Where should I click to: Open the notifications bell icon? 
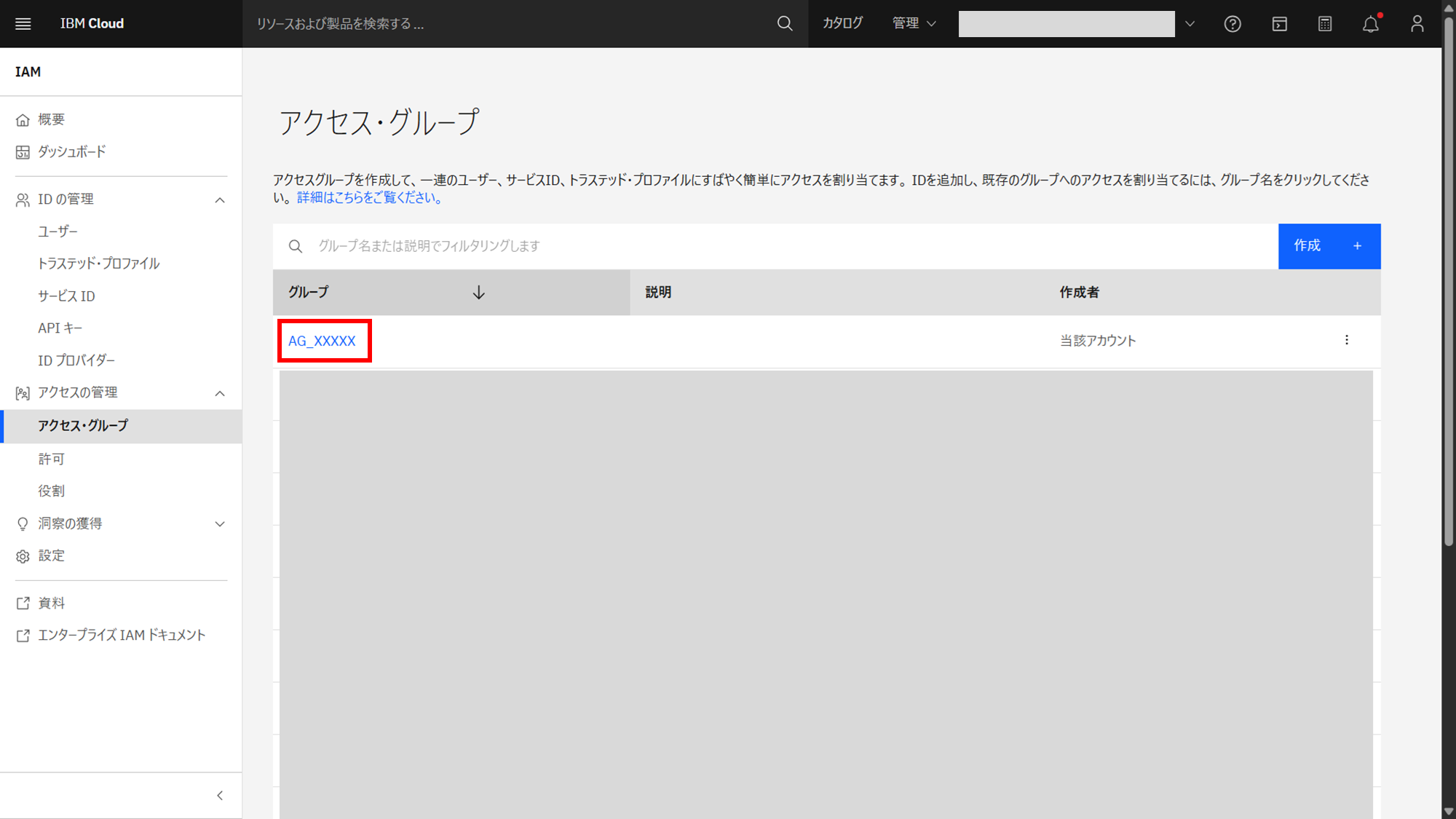click(x=1370, y=24)
